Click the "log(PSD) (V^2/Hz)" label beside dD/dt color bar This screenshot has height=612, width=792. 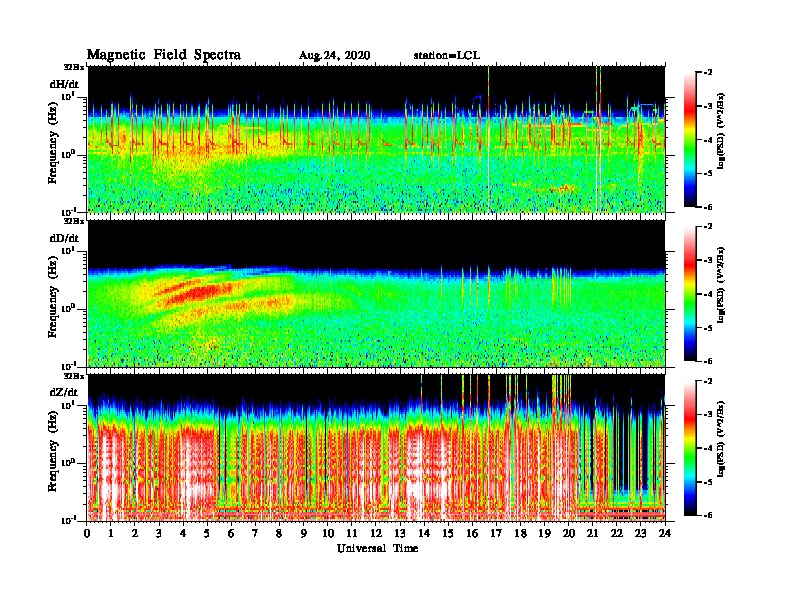pos(720,284)
